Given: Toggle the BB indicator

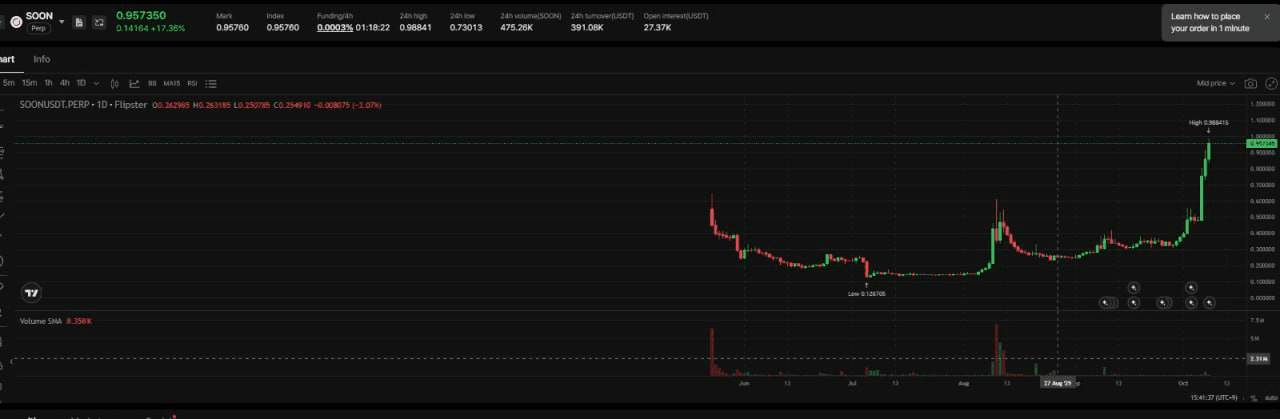Looking at the screenshot, I should tap(152, 83).
